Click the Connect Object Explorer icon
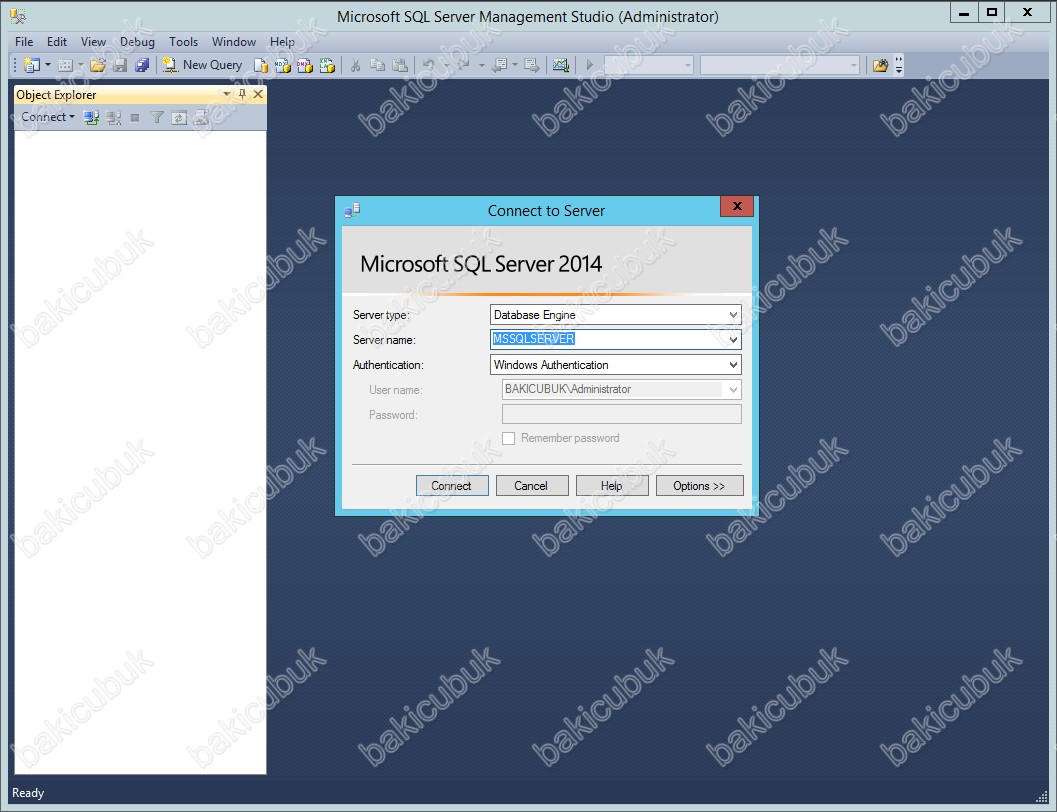 coord(91,118)
